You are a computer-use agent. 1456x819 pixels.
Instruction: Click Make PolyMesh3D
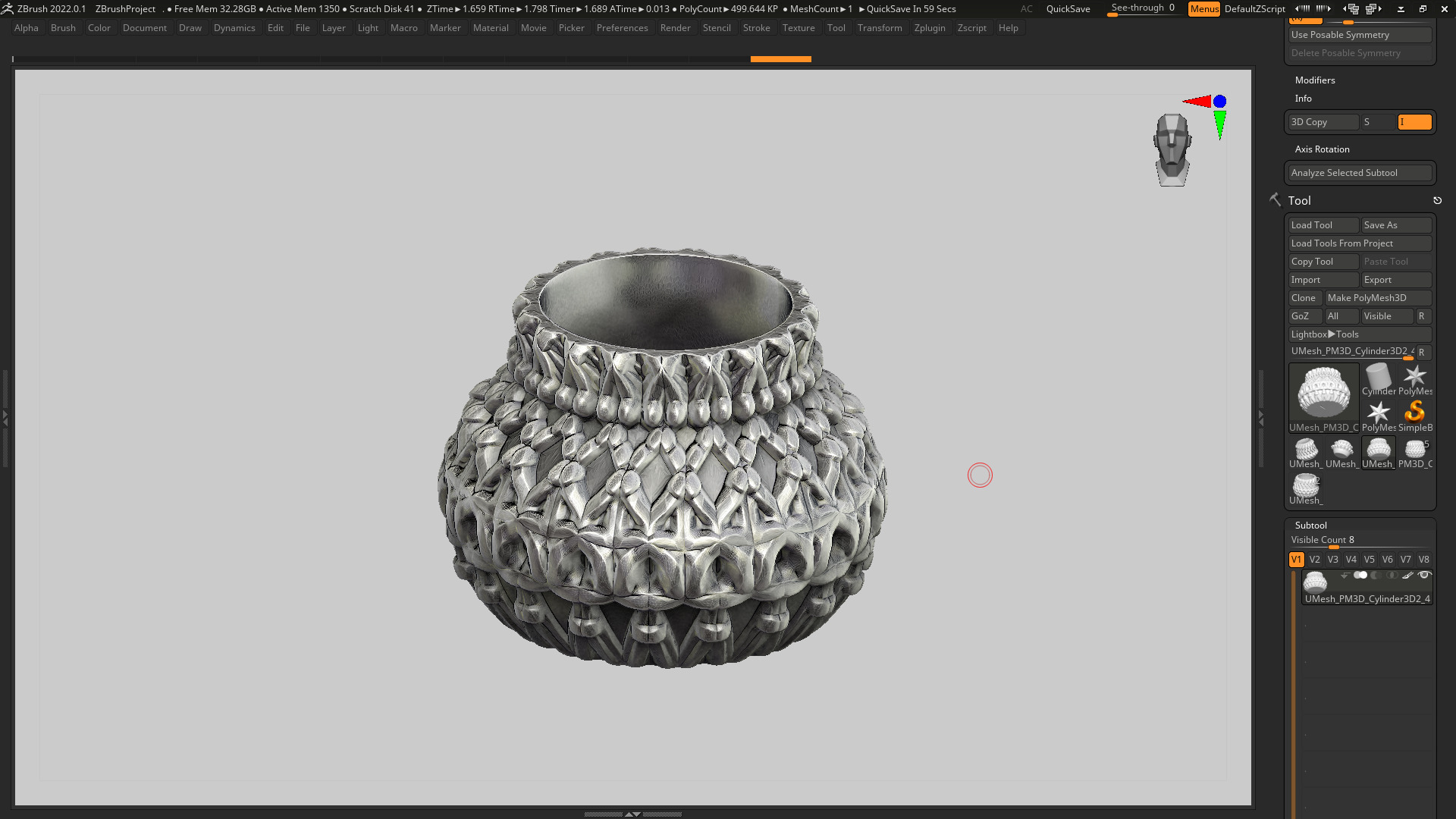(x=1378, y=297)
